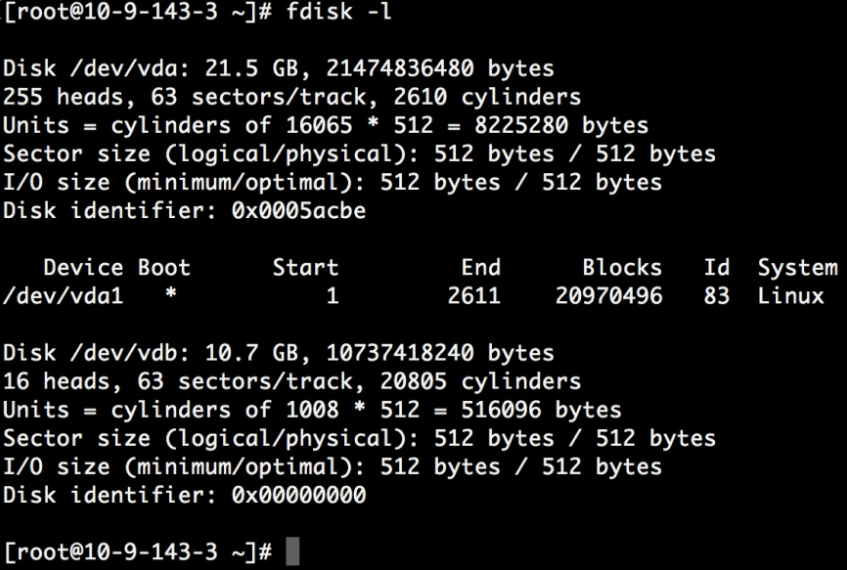Viewport: 847px width, 570px height.
Task: Click the 'End' column header
Action: coord(481,267)
